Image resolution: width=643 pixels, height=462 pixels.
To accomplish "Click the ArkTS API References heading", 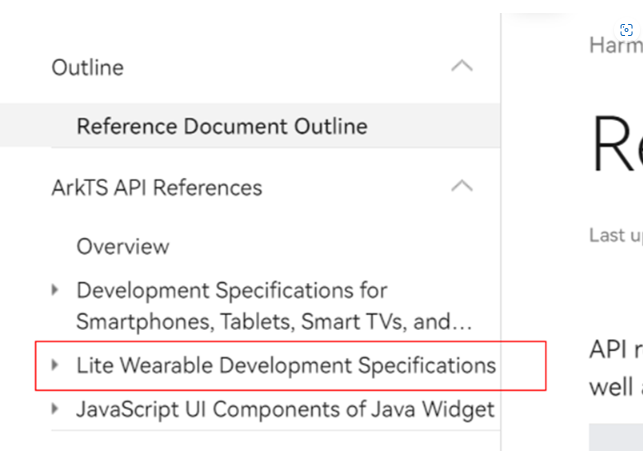I will pos(157,188).
